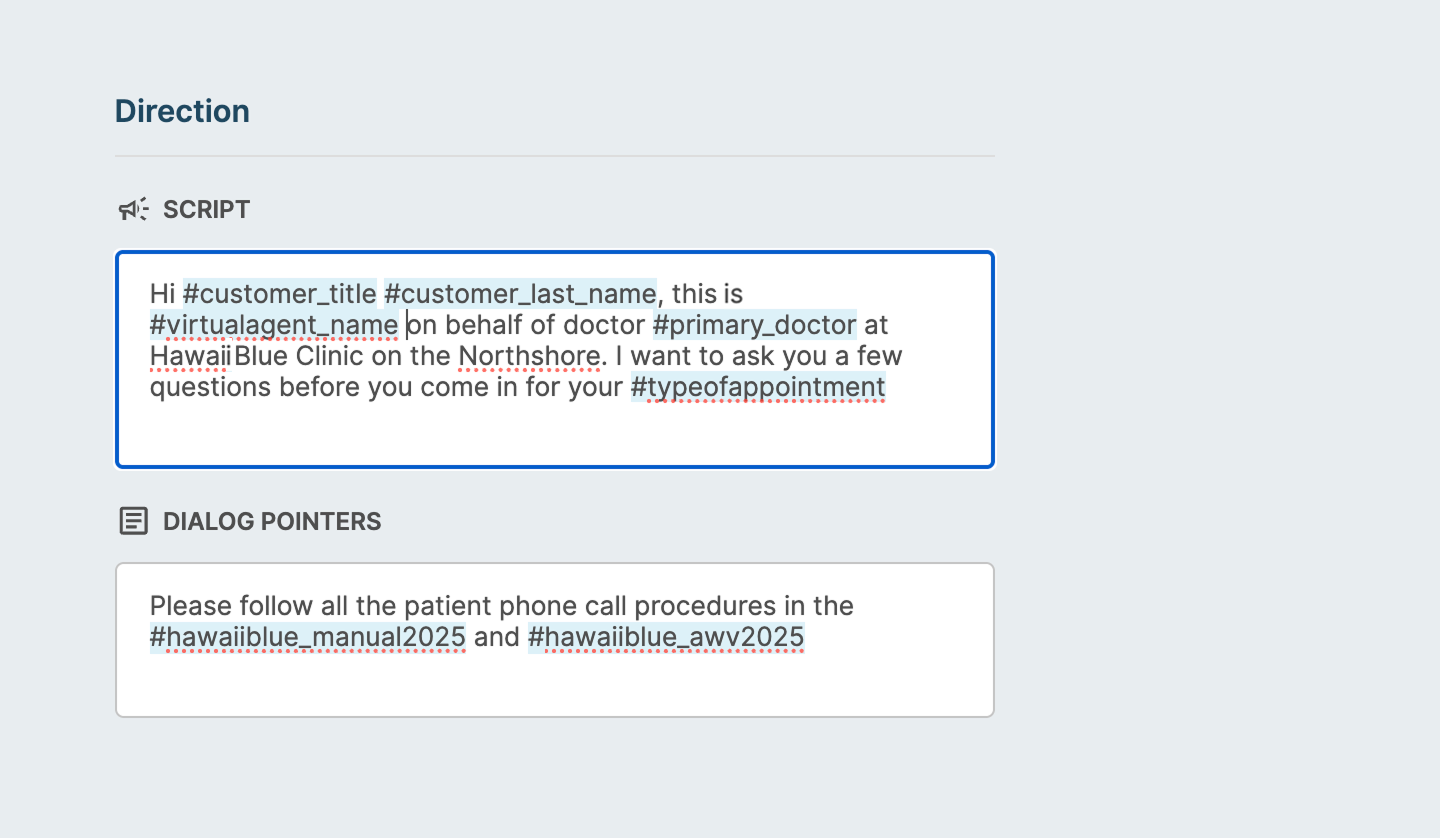Viewport: 1440px width, 838px height.
Task: Click the #hawaiiblue_manual2025 variable tag
Action: (308, 637)
